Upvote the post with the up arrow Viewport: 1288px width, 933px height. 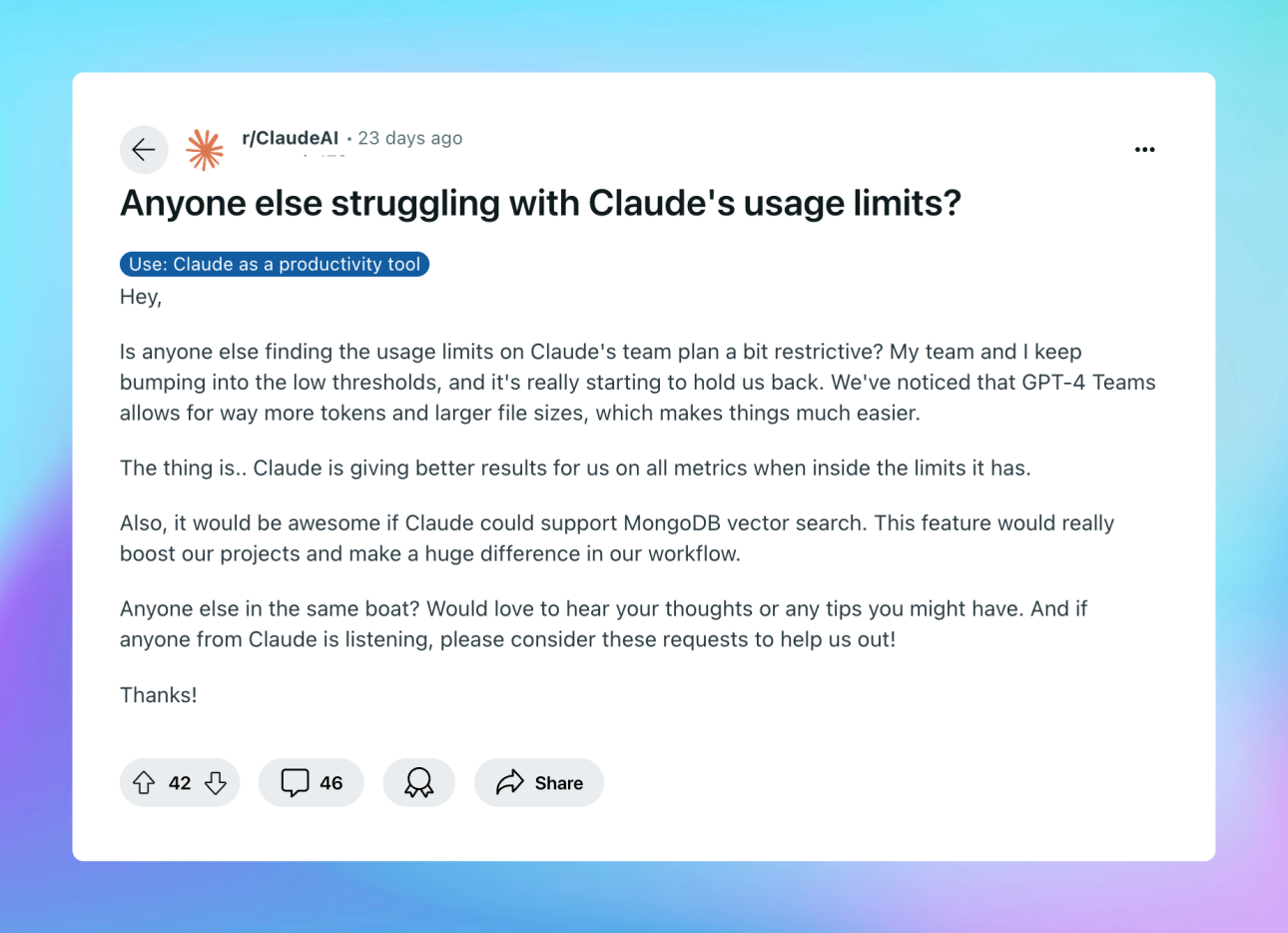[144, 783]
